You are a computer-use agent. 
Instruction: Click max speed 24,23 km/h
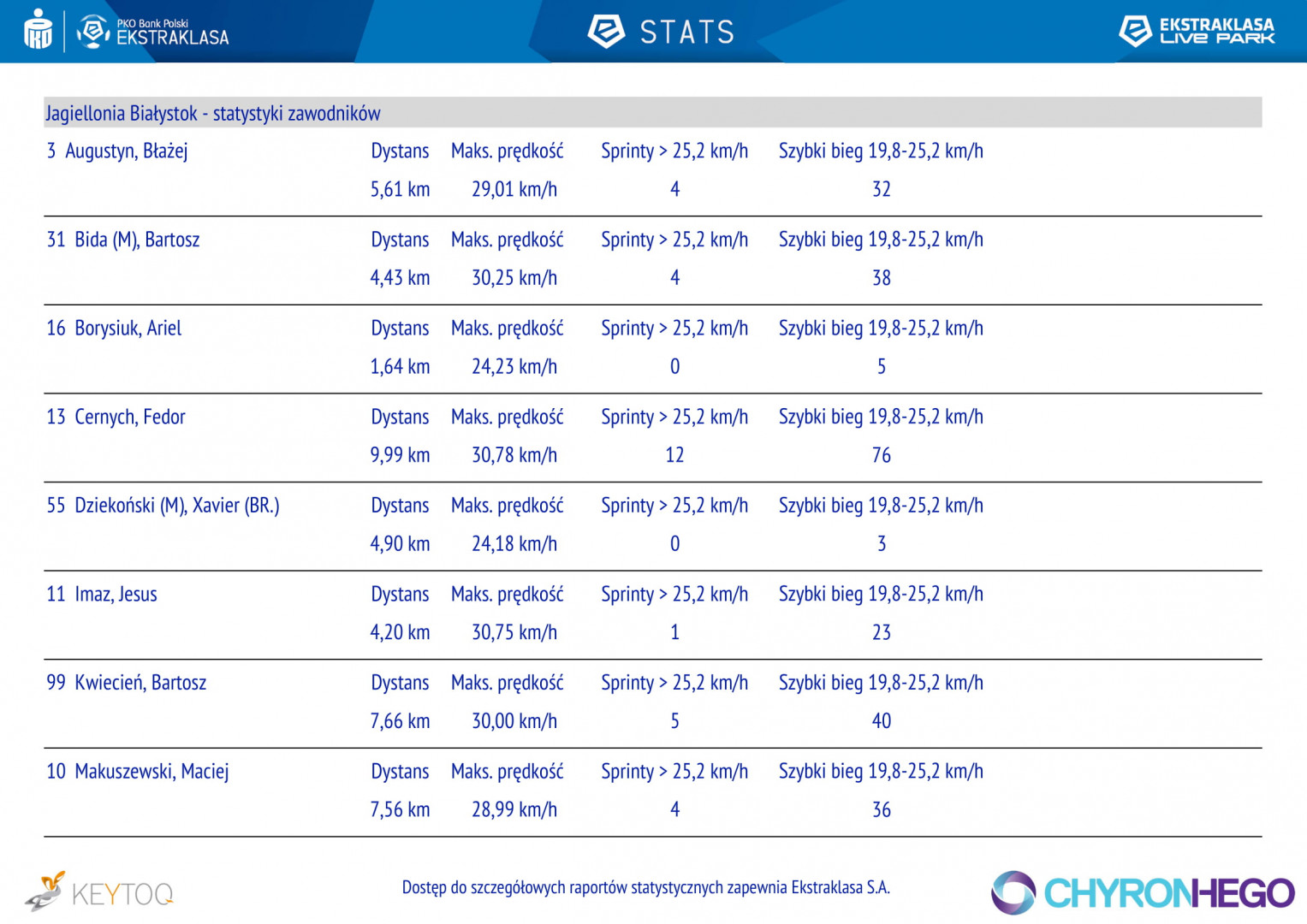pyautogui.click(x=514, y=367)
